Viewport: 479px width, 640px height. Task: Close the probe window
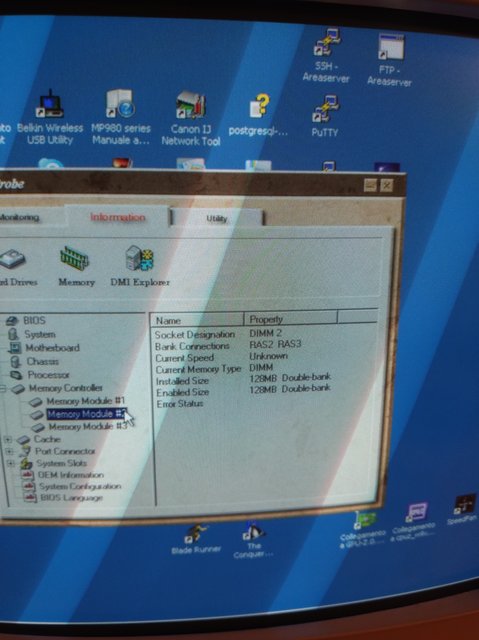(x=387, y=186)
